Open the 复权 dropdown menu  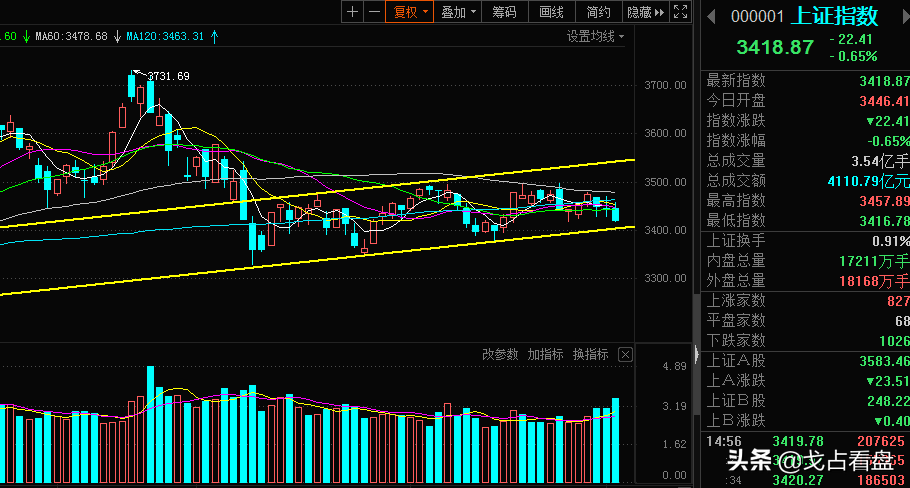(x=411, y=12)
